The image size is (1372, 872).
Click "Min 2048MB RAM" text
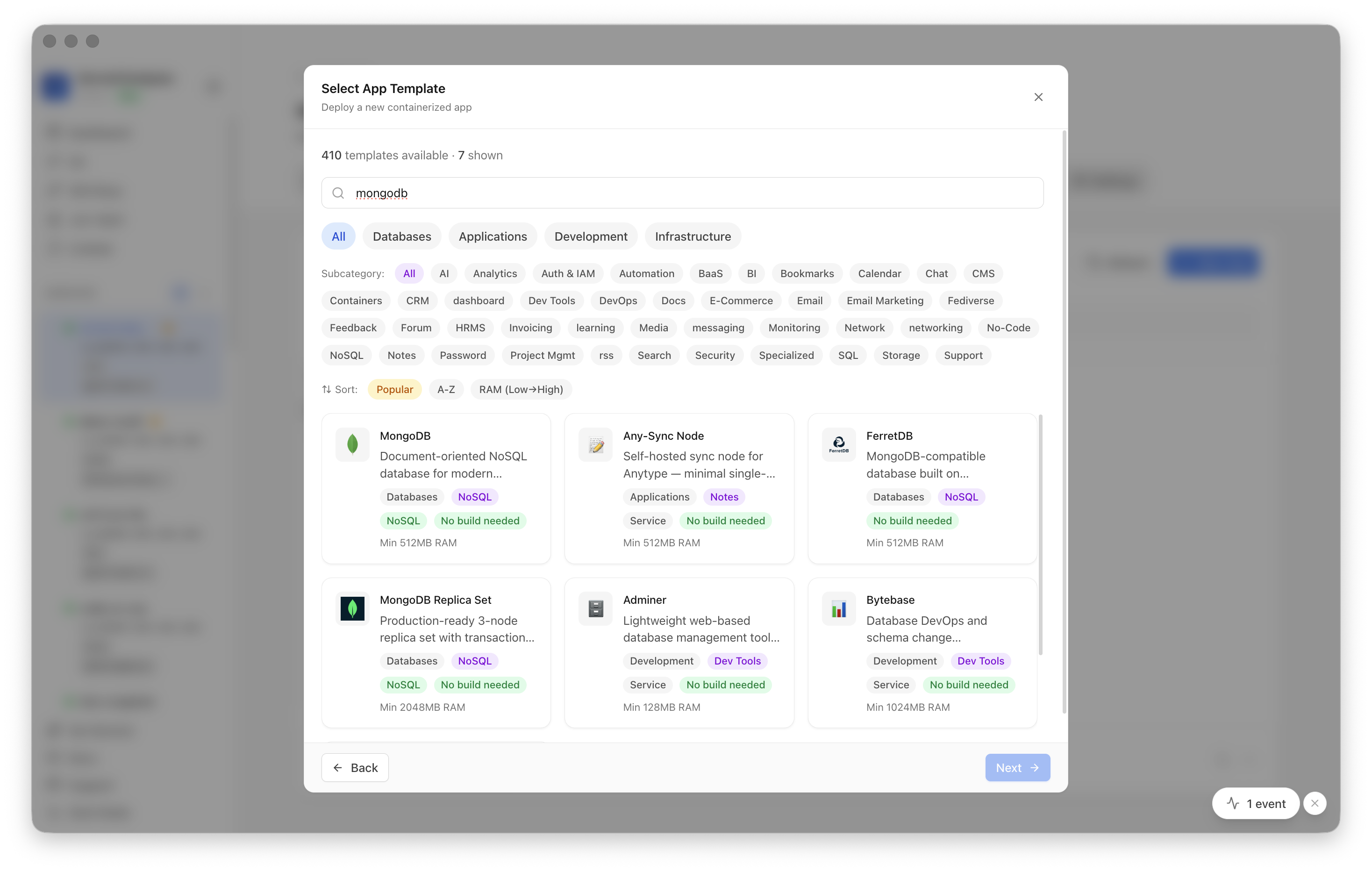422,707
